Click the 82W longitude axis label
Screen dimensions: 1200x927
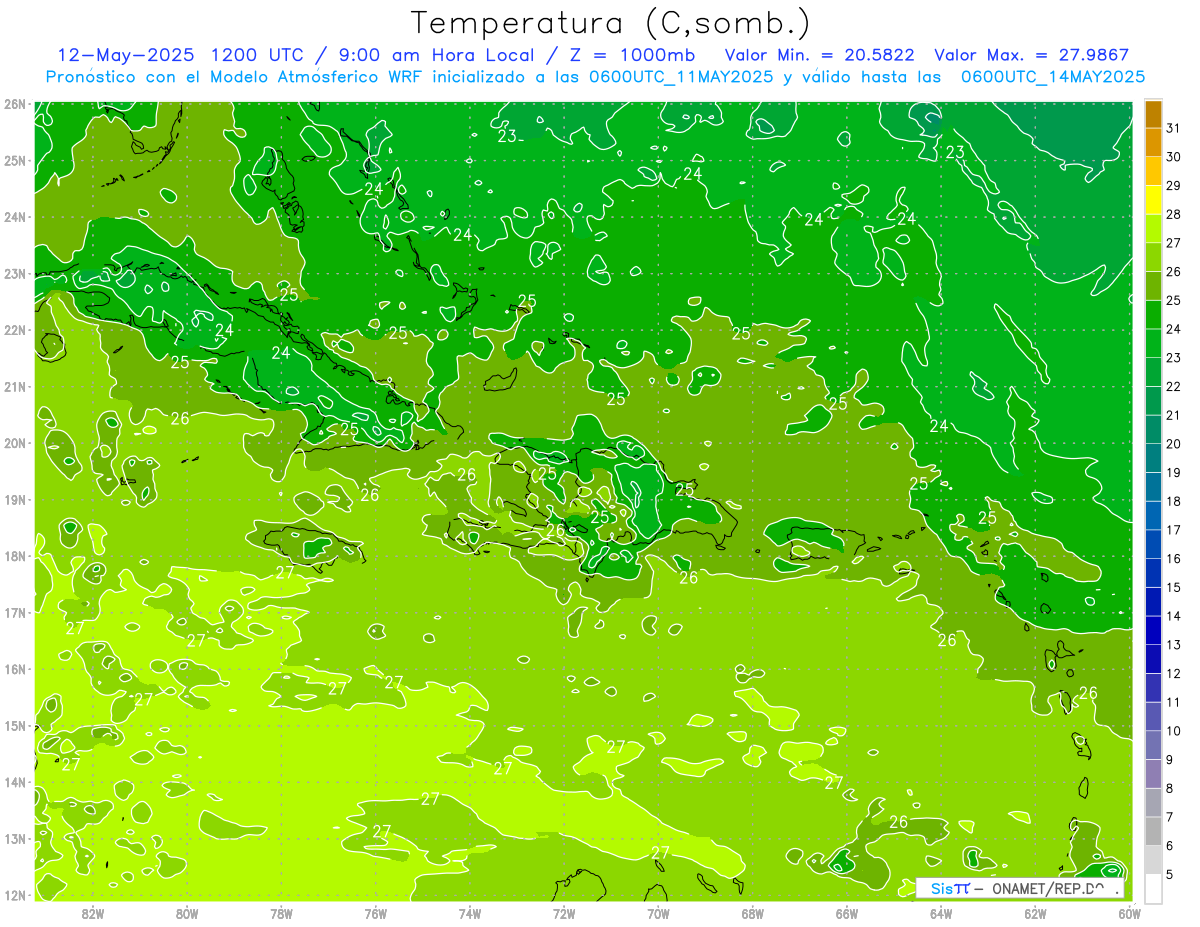(x=93, y=913)
